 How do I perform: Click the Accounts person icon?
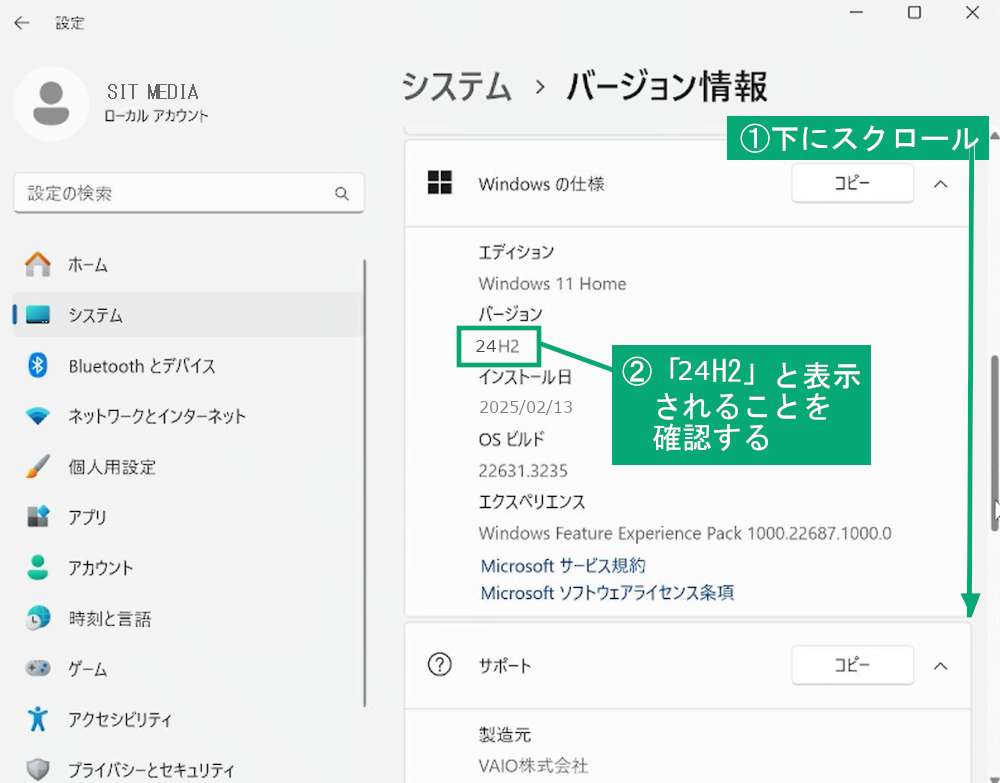pos(38,567)
